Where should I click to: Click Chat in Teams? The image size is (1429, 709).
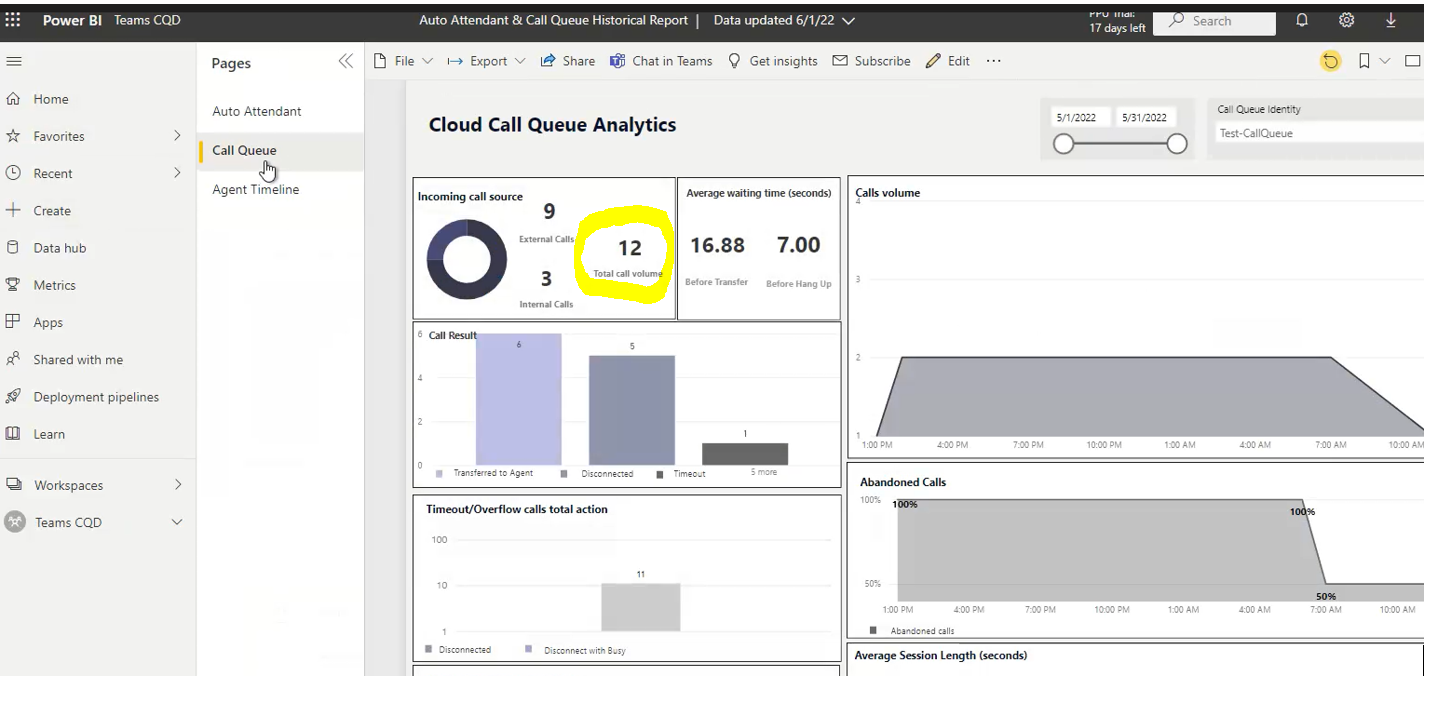point(661,61)
